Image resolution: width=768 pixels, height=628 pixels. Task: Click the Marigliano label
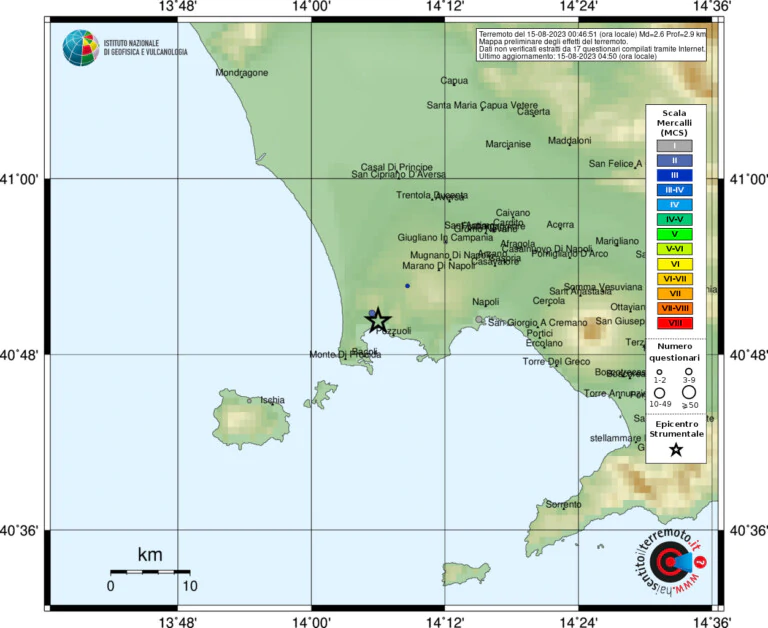(617, 241)
